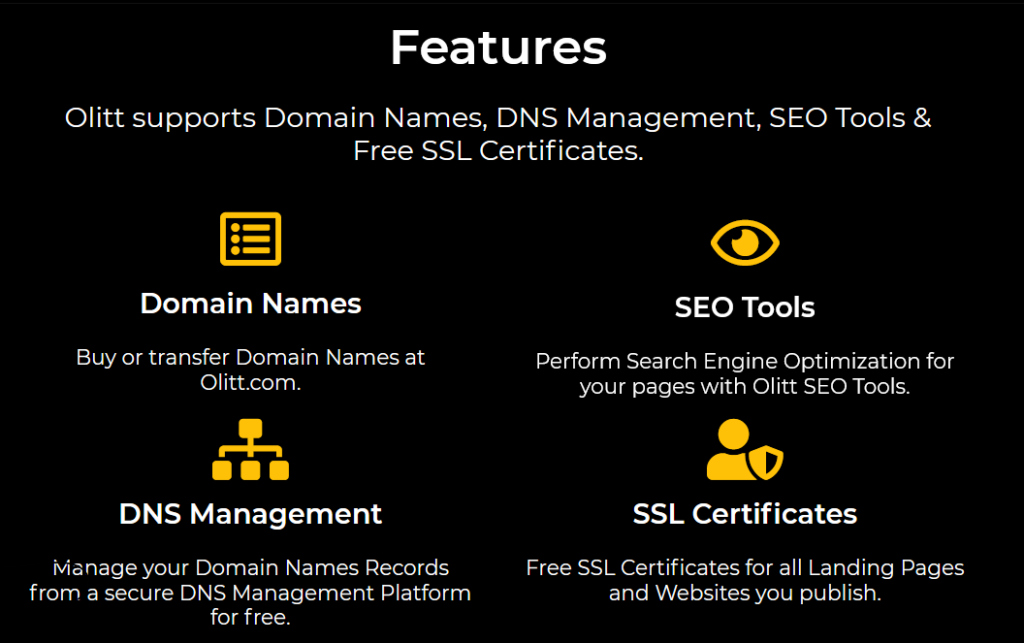Click the Features section title
This screenshot has width=1024, height=643.
[x=497, y=47]
